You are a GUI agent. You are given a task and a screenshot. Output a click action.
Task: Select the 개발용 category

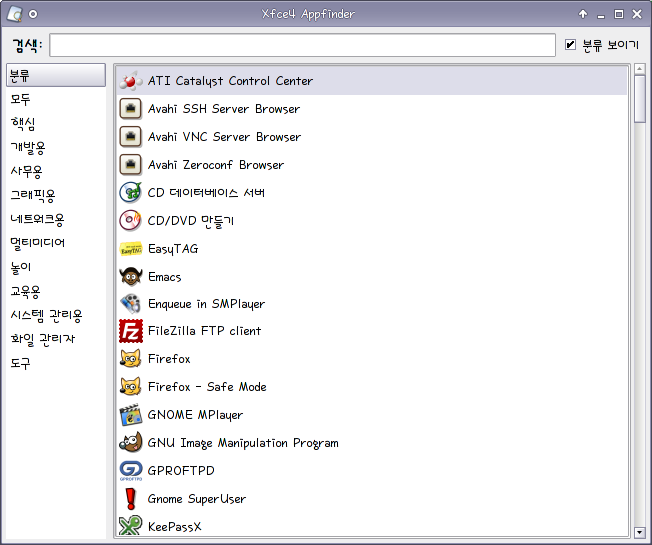pyautogui.click(x=28, y=147)
